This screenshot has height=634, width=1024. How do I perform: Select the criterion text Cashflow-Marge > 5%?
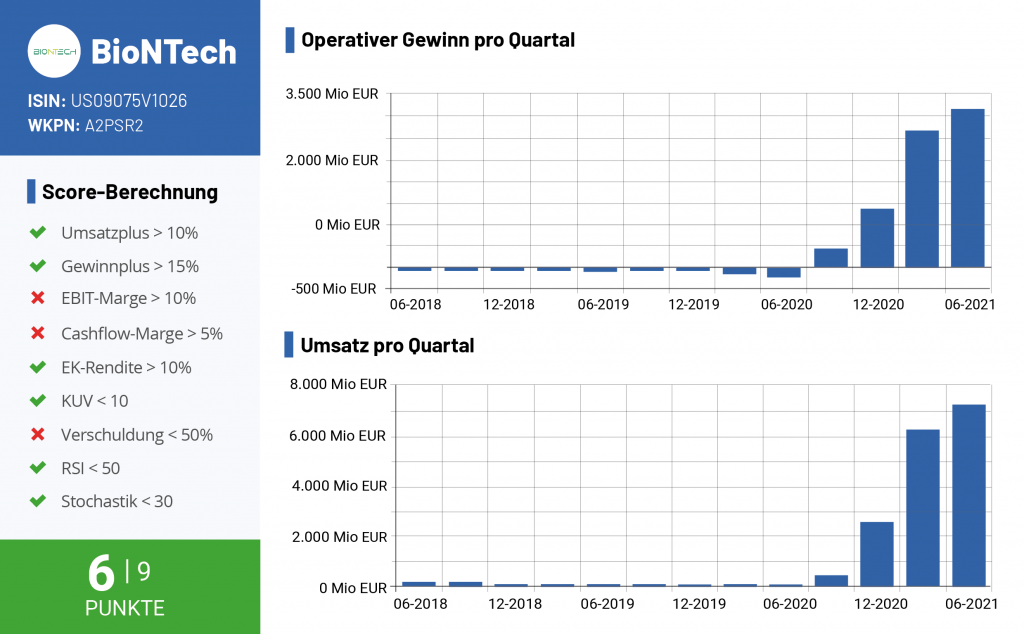click(142, 334)
